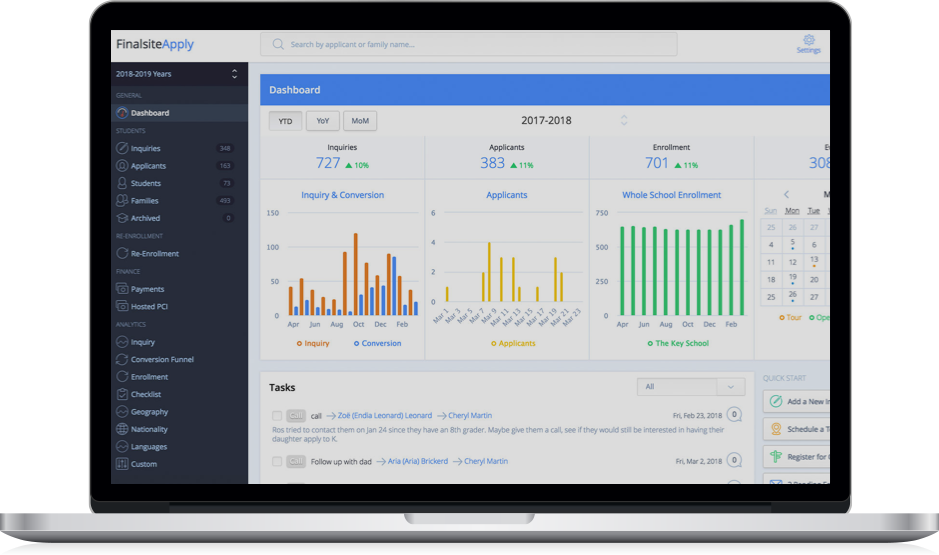This screenshot has width=939, height=555.
Task: Switch to the YoY view tab
Action: click(x=322, y=121)
